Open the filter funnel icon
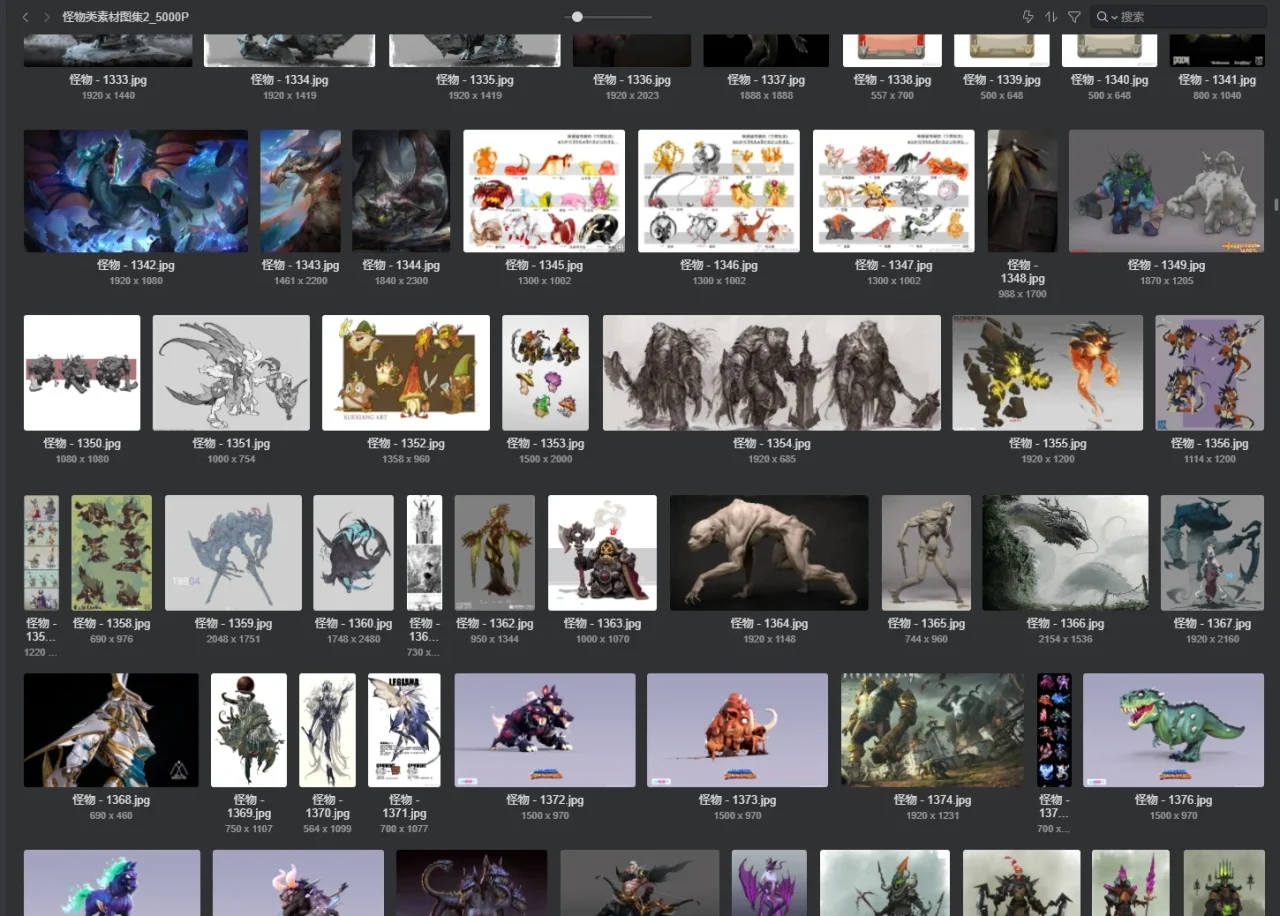1280x916 pixels. [1074, 17]
